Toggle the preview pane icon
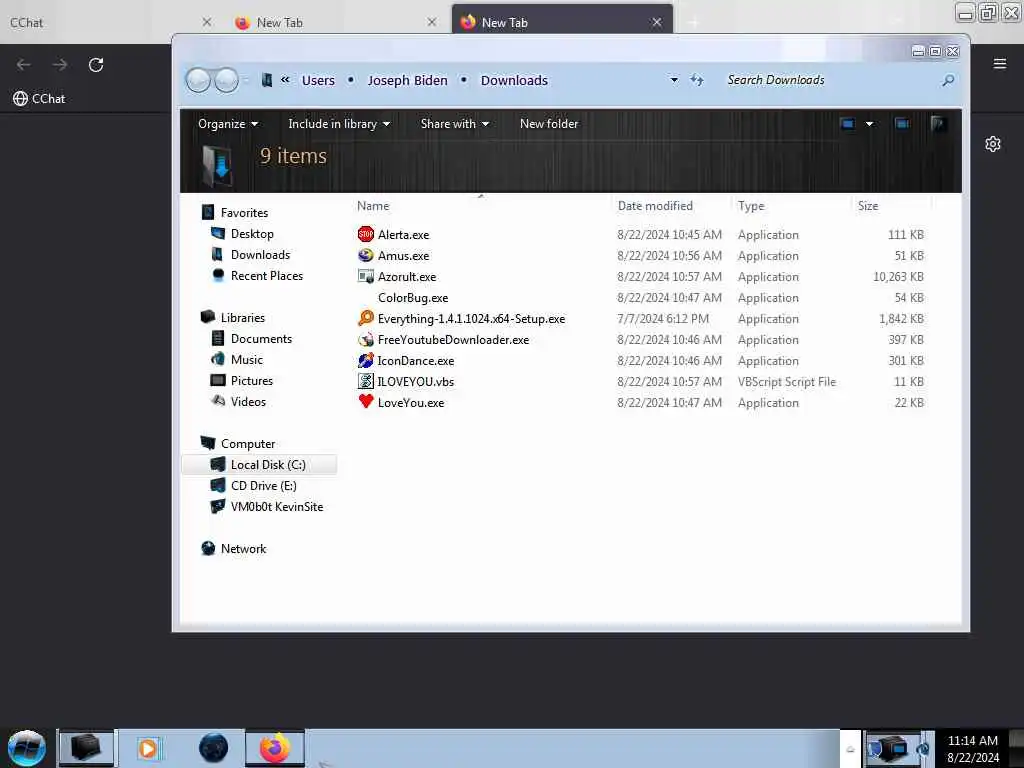The height and width of the screenshot is (768, 1024). [x=903, y=123]
